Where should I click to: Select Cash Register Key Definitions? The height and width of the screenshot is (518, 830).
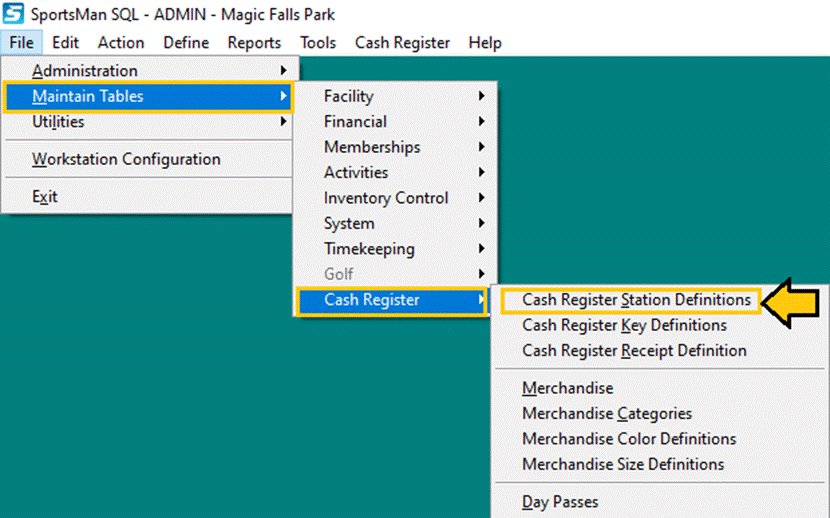(624, 325)
